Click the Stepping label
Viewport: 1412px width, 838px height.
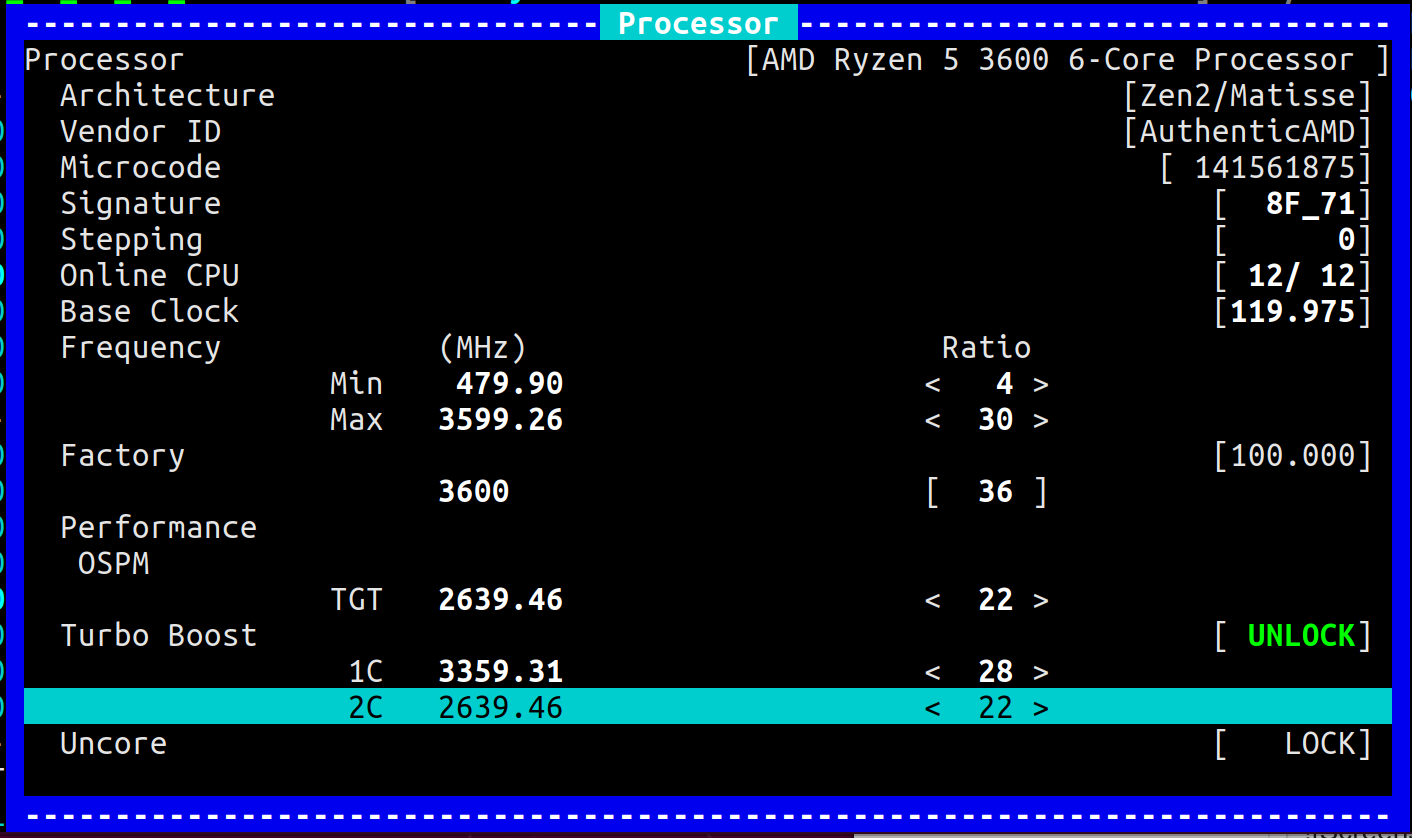click(132, 240)
